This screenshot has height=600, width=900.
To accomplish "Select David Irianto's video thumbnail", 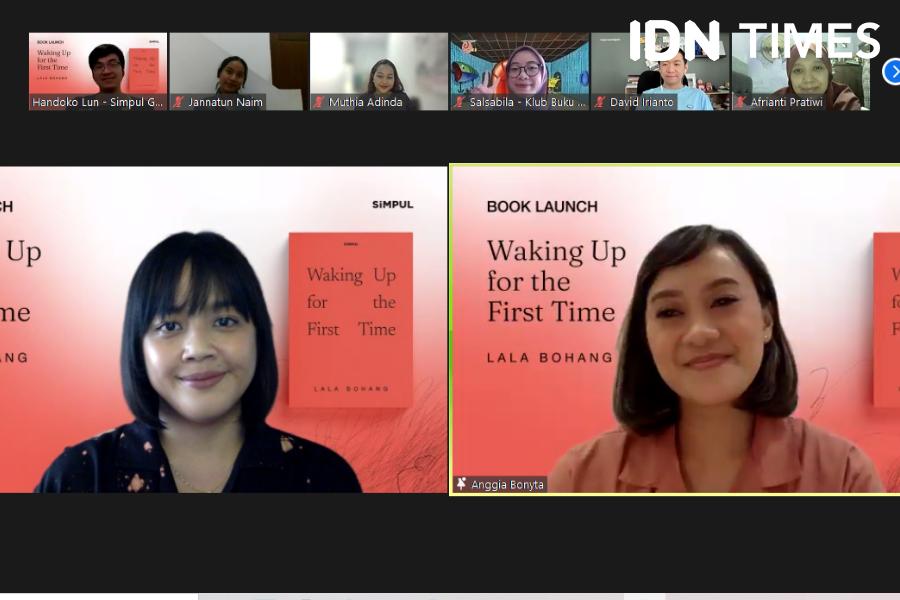I will [x=660, y=71].
